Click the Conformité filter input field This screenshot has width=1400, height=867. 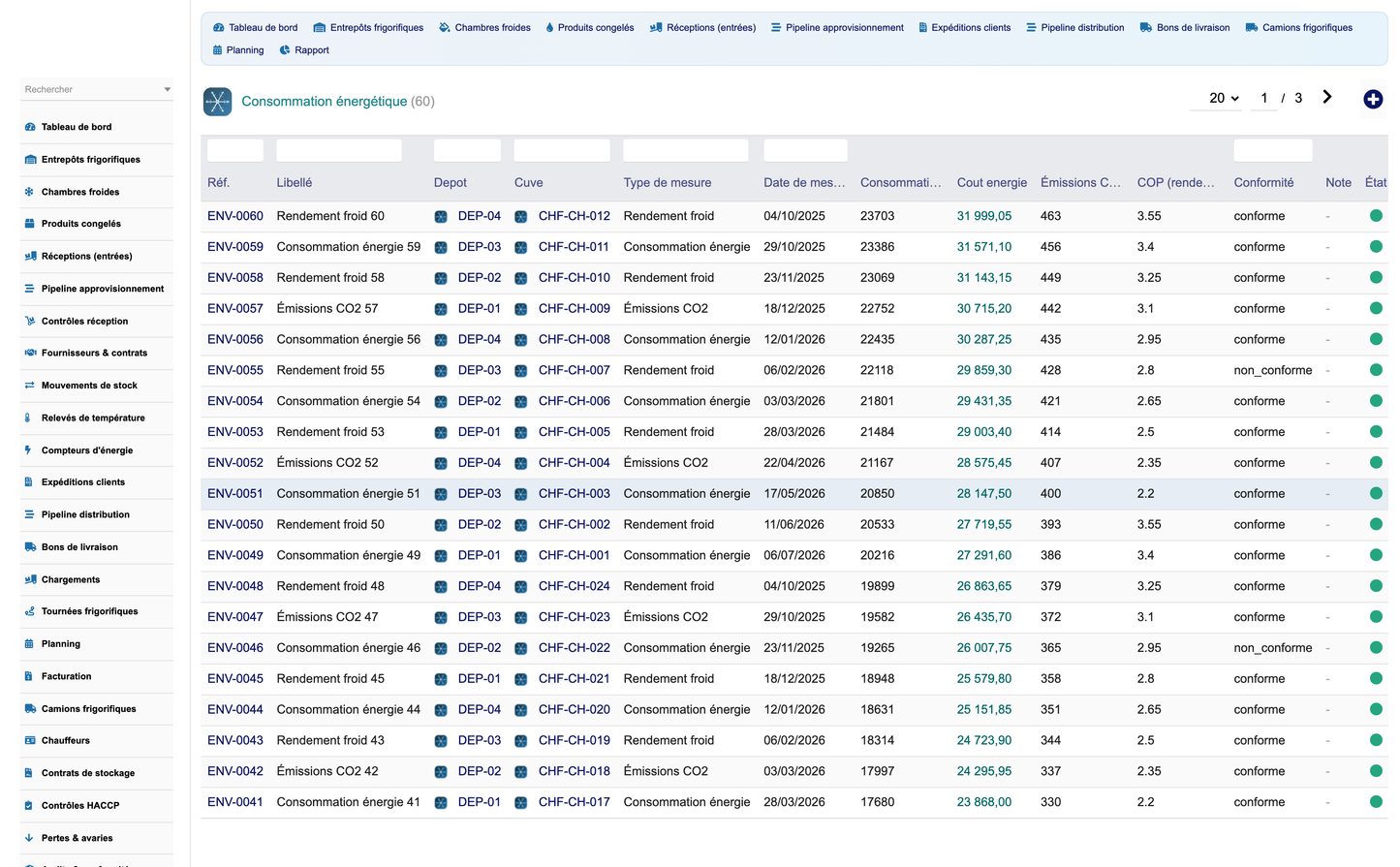(x=1273, y=150)
